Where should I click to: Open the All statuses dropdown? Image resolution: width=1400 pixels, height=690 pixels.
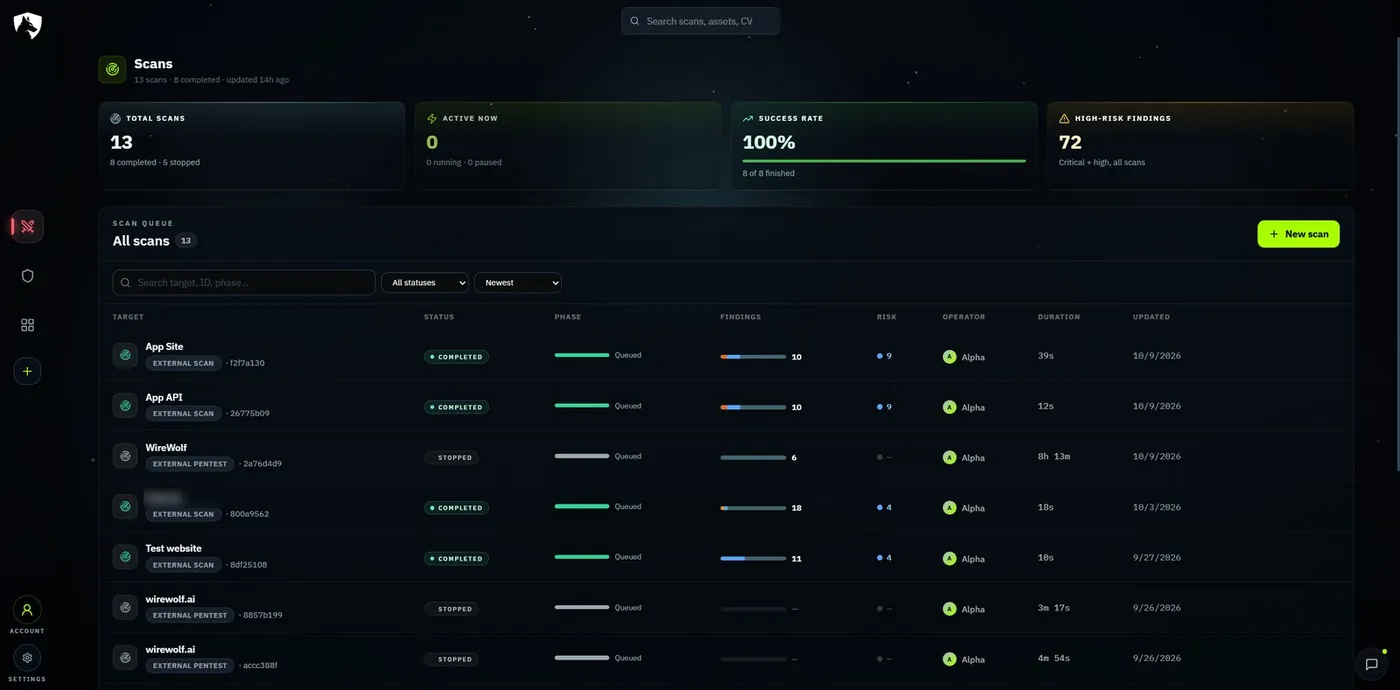[425, 283]
